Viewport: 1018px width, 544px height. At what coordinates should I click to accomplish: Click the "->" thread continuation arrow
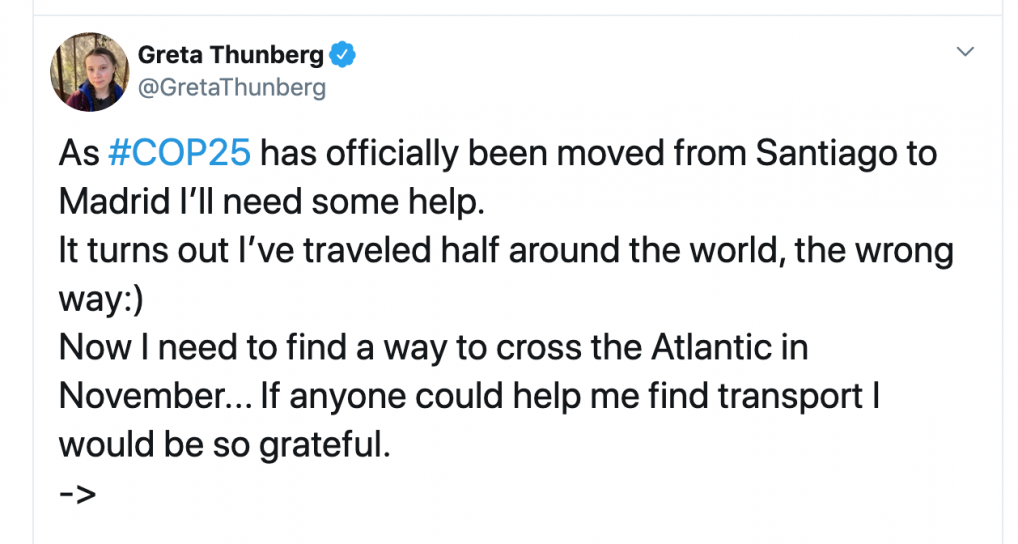click(77, 492)
